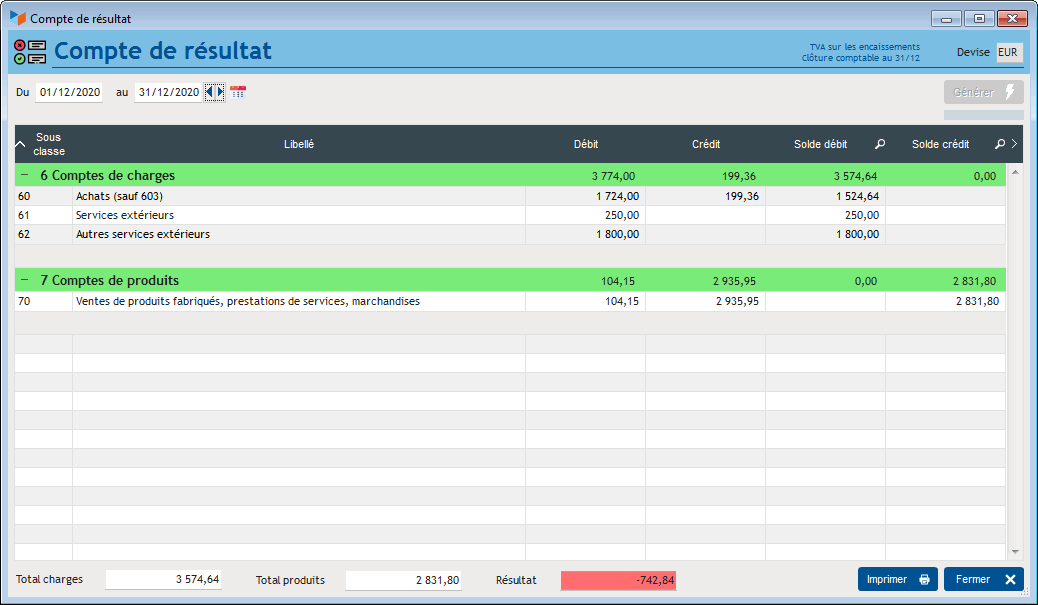Click the previous period arrow
The image size is (1038, 605).
(209, 92)
